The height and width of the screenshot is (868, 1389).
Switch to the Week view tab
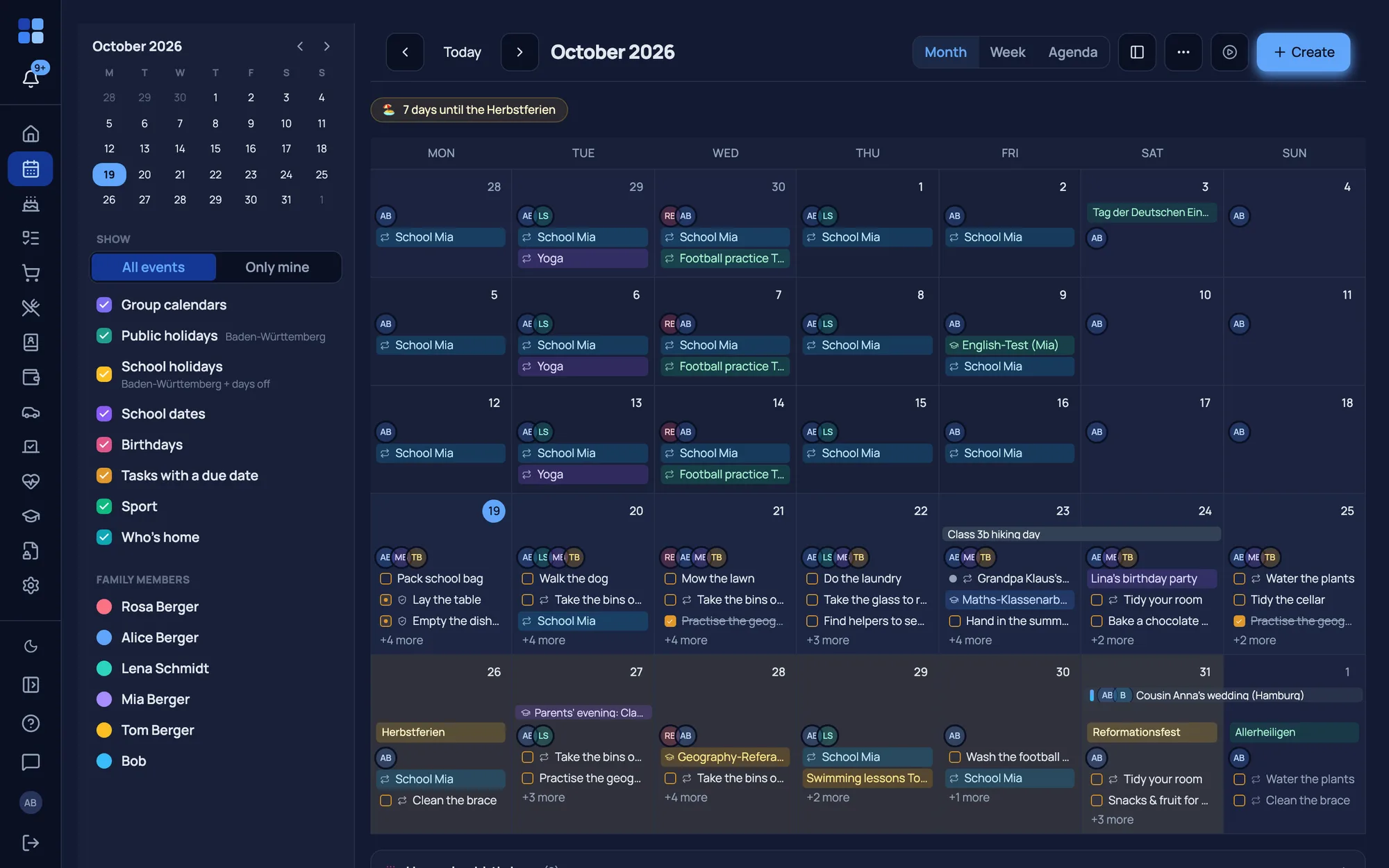tap(1007, 52)
